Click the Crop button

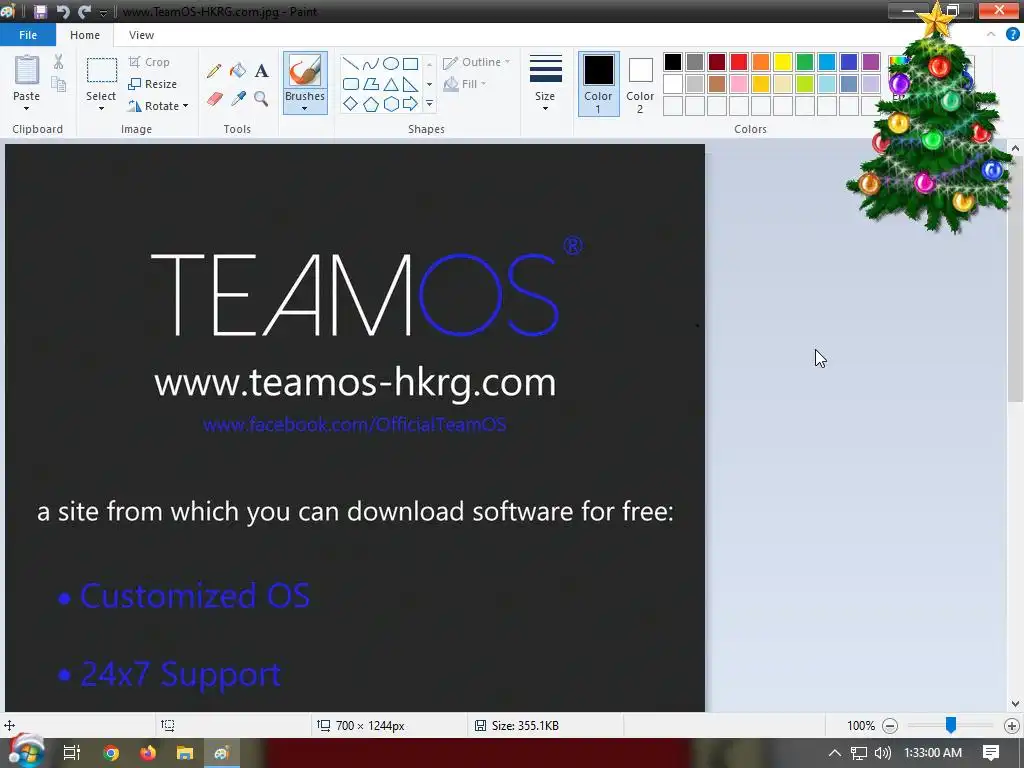point(150,62)
